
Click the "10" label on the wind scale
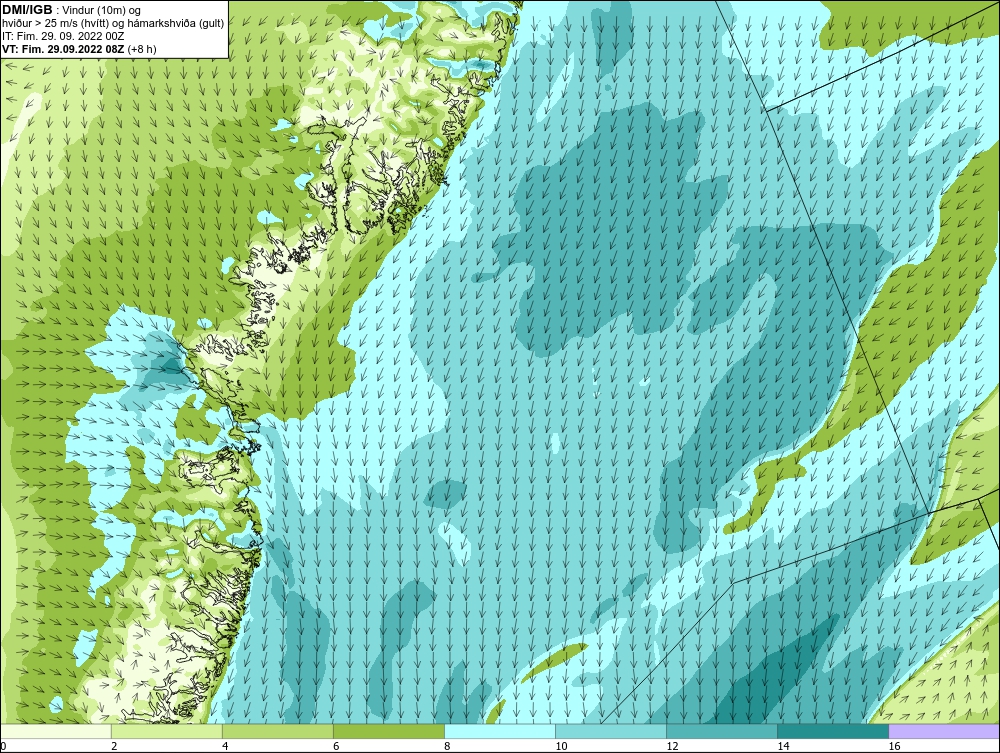coord(561,747)
